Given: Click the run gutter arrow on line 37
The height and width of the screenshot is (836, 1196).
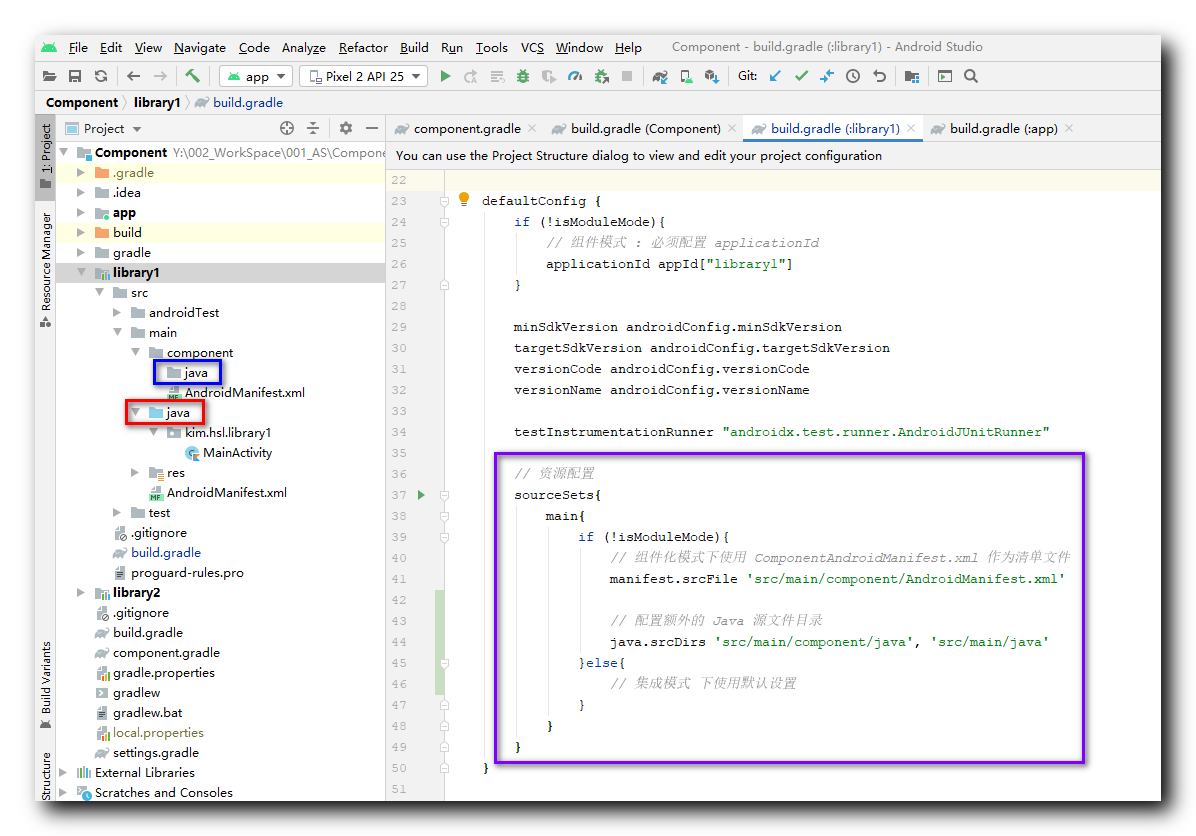Looking at the screenshot, I should click(x=421, y=495).
